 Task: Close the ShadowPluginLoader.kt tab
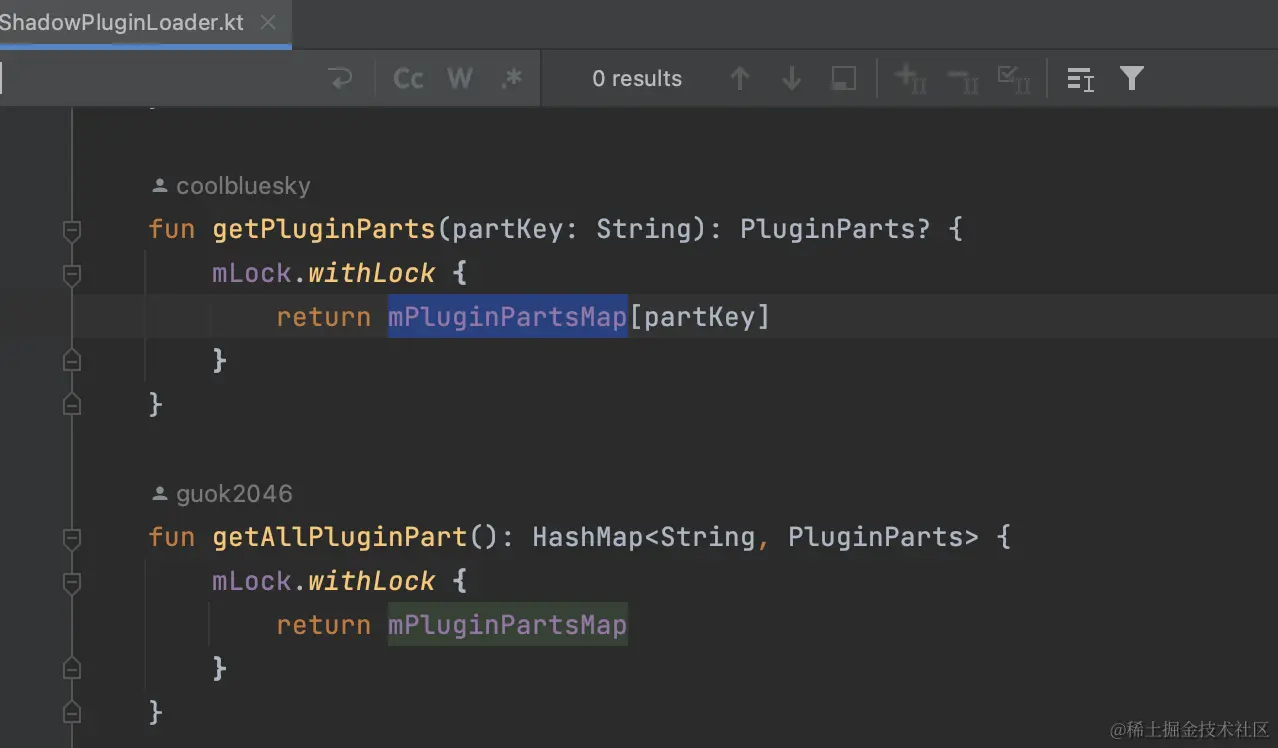point(268,23)
